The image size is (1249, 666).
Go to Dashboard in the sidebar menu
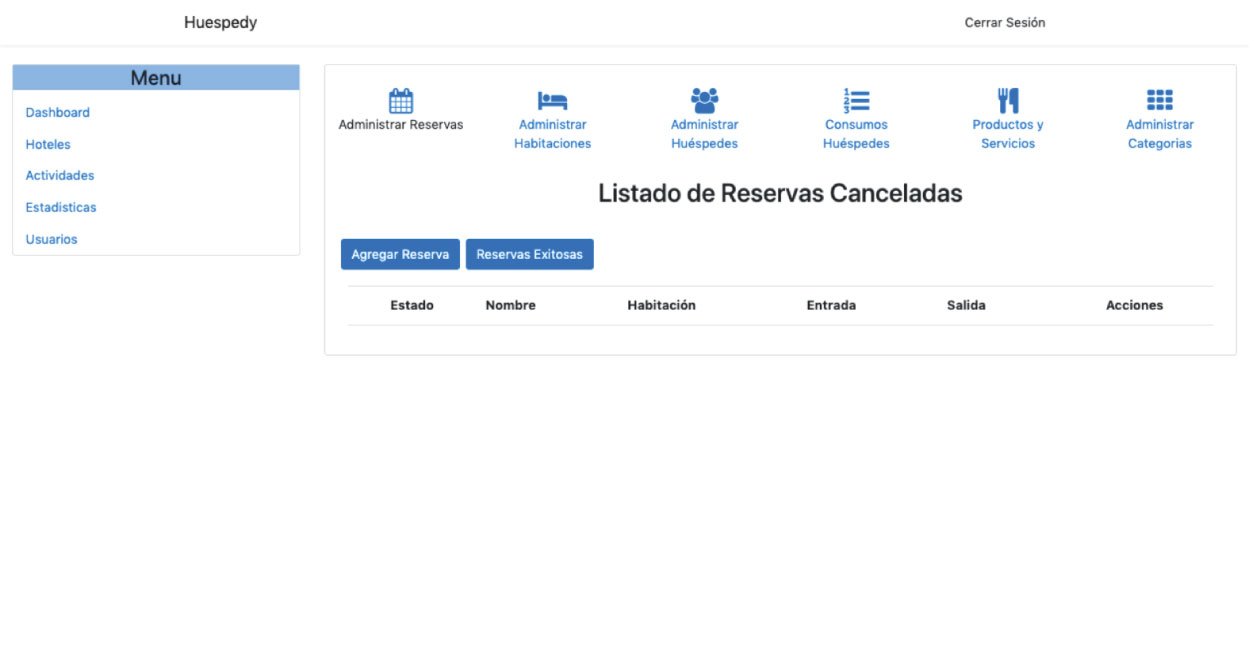[58, 113]
